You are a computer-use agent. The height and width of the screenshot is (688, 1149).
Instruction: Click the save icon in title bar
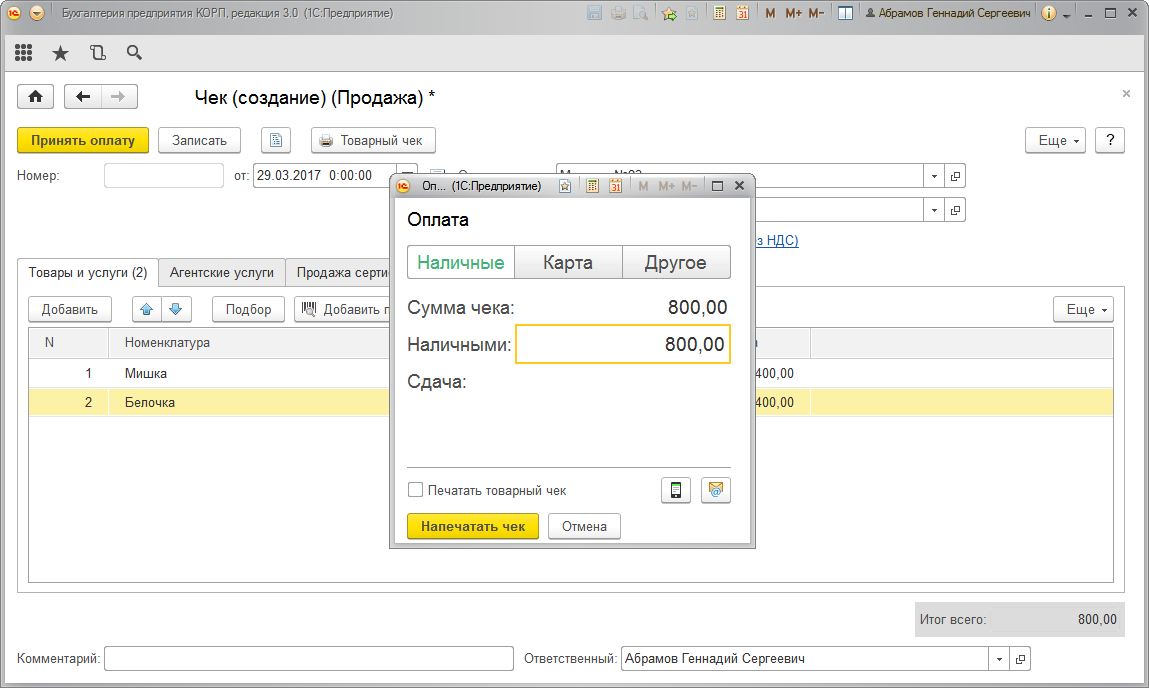(594, 13)
